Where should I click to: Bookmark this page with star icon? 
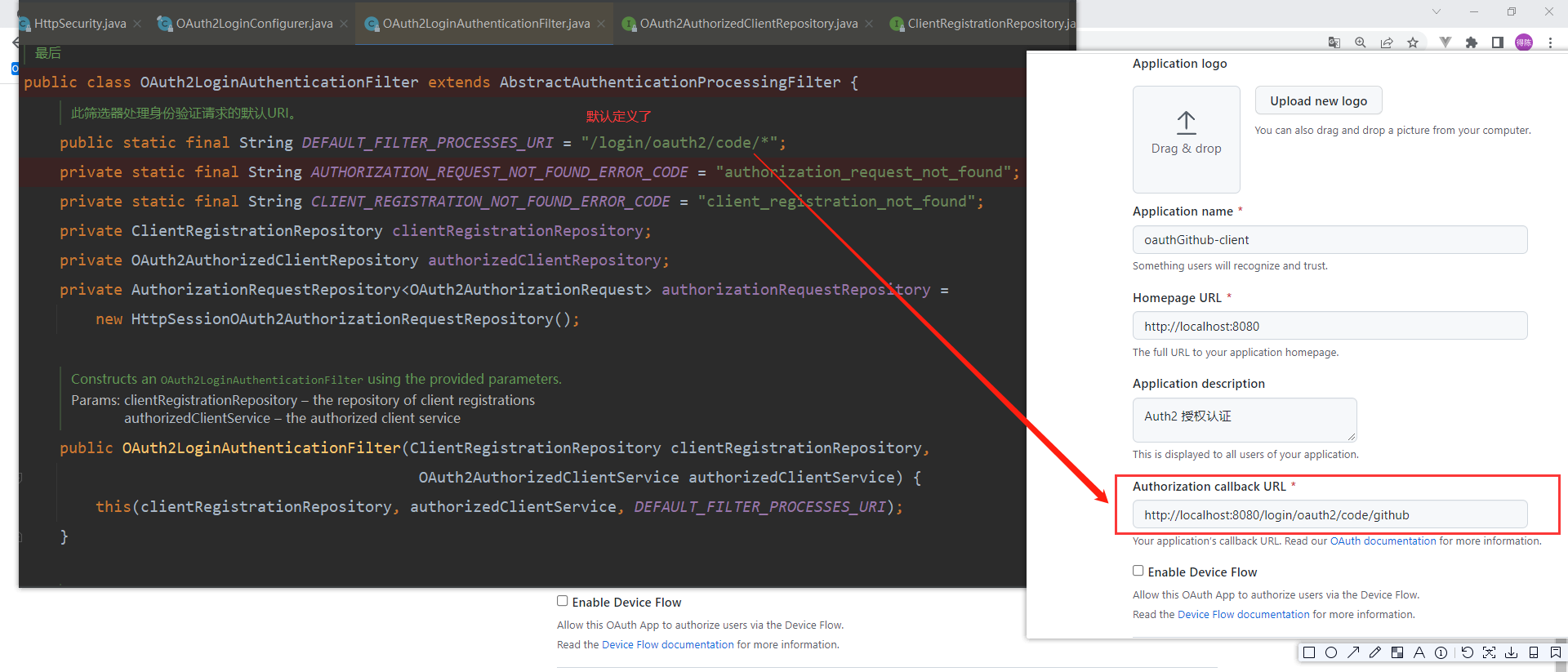(x=1413, y=42)
